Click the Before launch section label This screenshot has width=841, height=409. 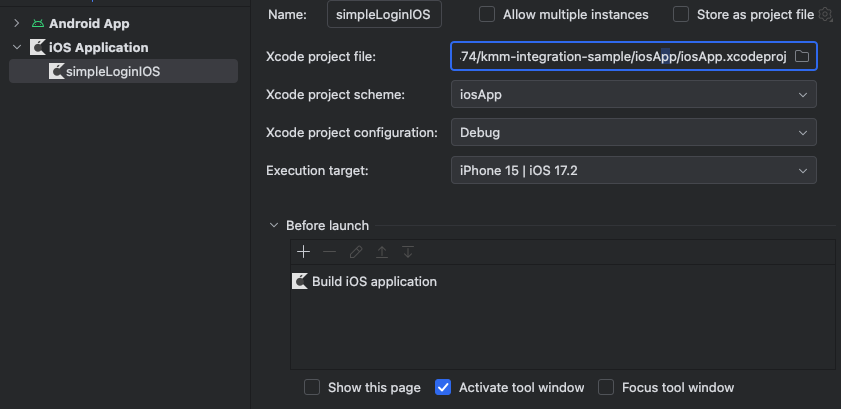pyautogui.click(x=328, y=226)
